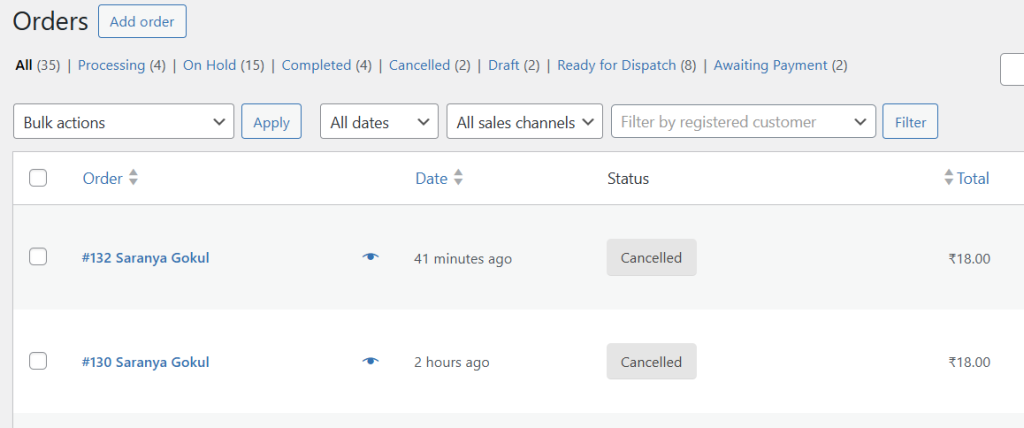
Task: Open the All sales channels dropdown
Action: [x=525, y=122]
